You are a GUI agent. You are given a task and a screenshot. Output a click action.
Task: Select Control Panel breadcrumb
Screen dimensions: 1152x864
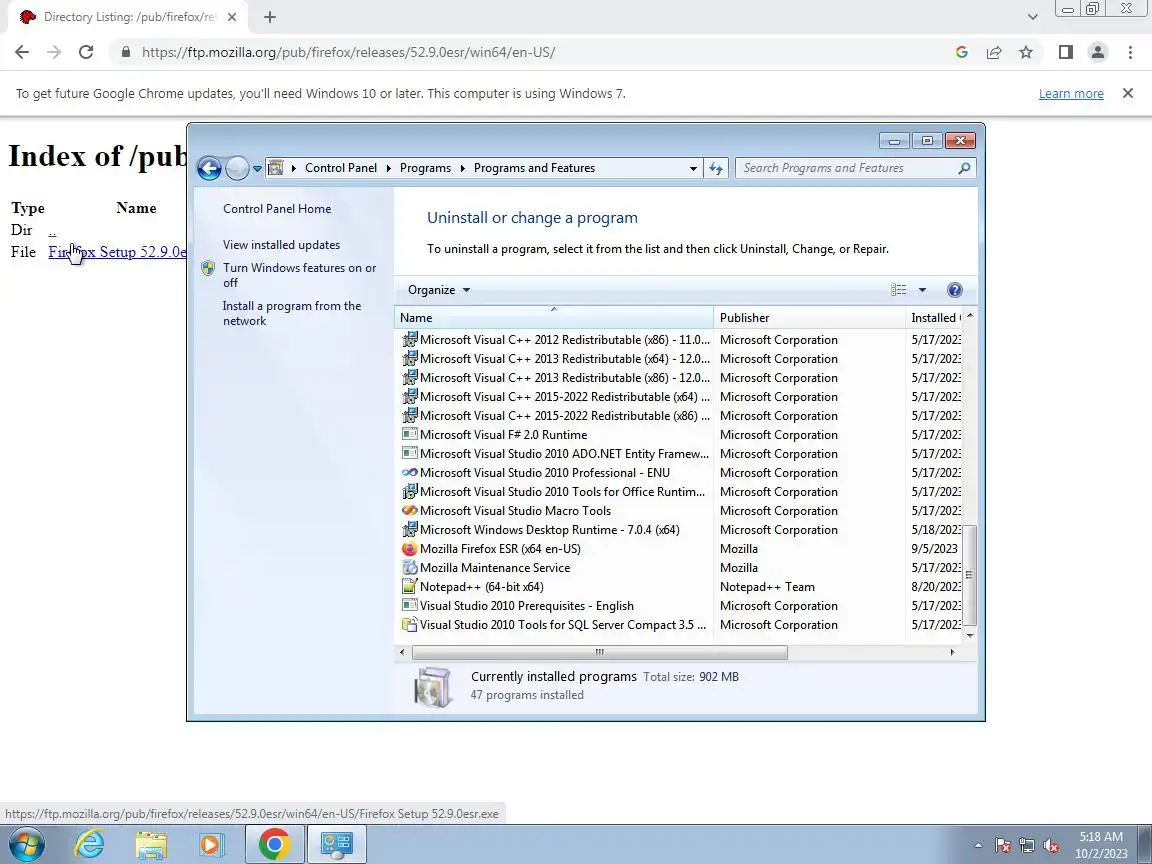(341, 168)
